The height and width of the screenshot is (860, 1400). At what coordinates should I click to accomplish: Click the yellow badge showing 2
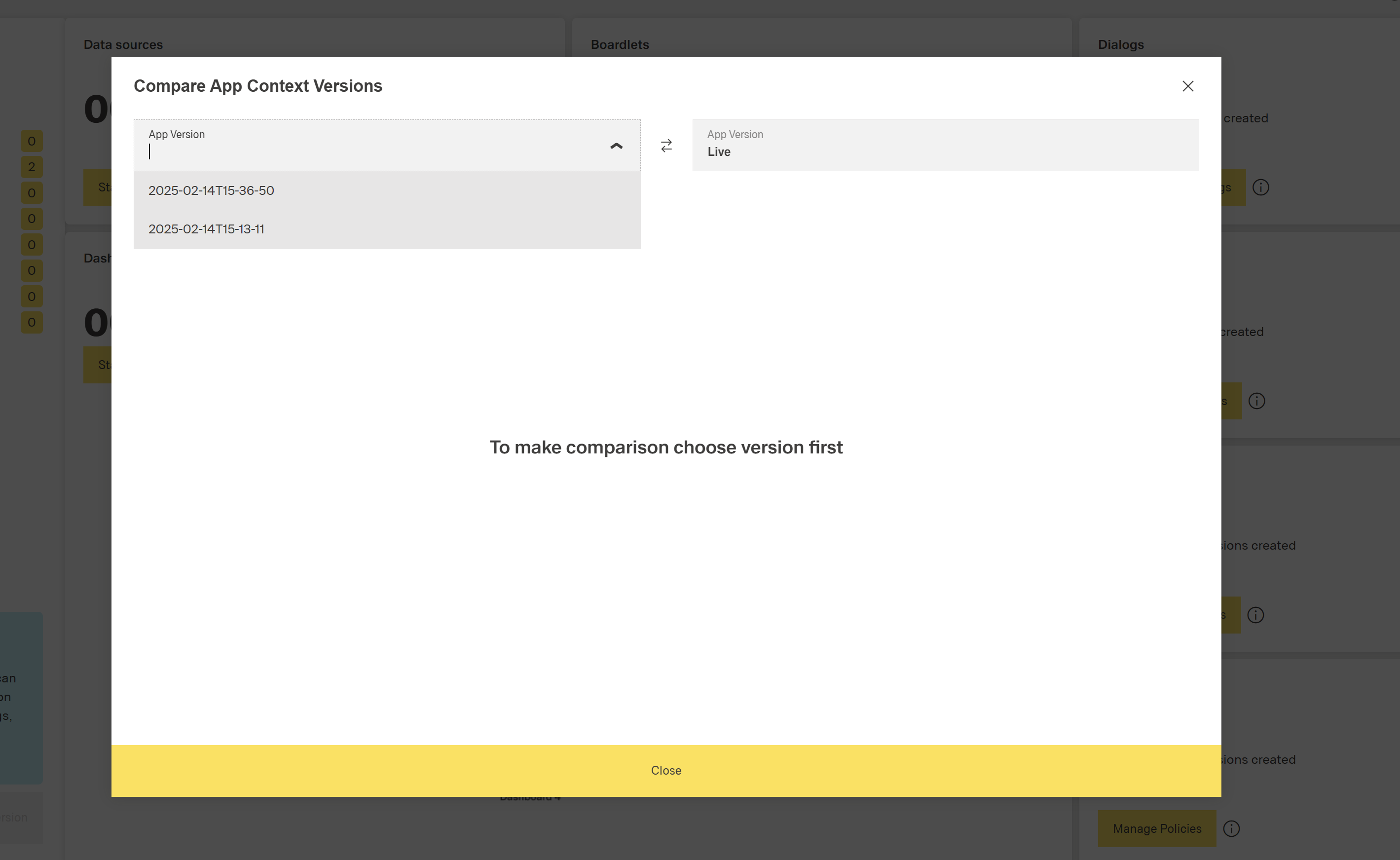(x=31, y=167)
